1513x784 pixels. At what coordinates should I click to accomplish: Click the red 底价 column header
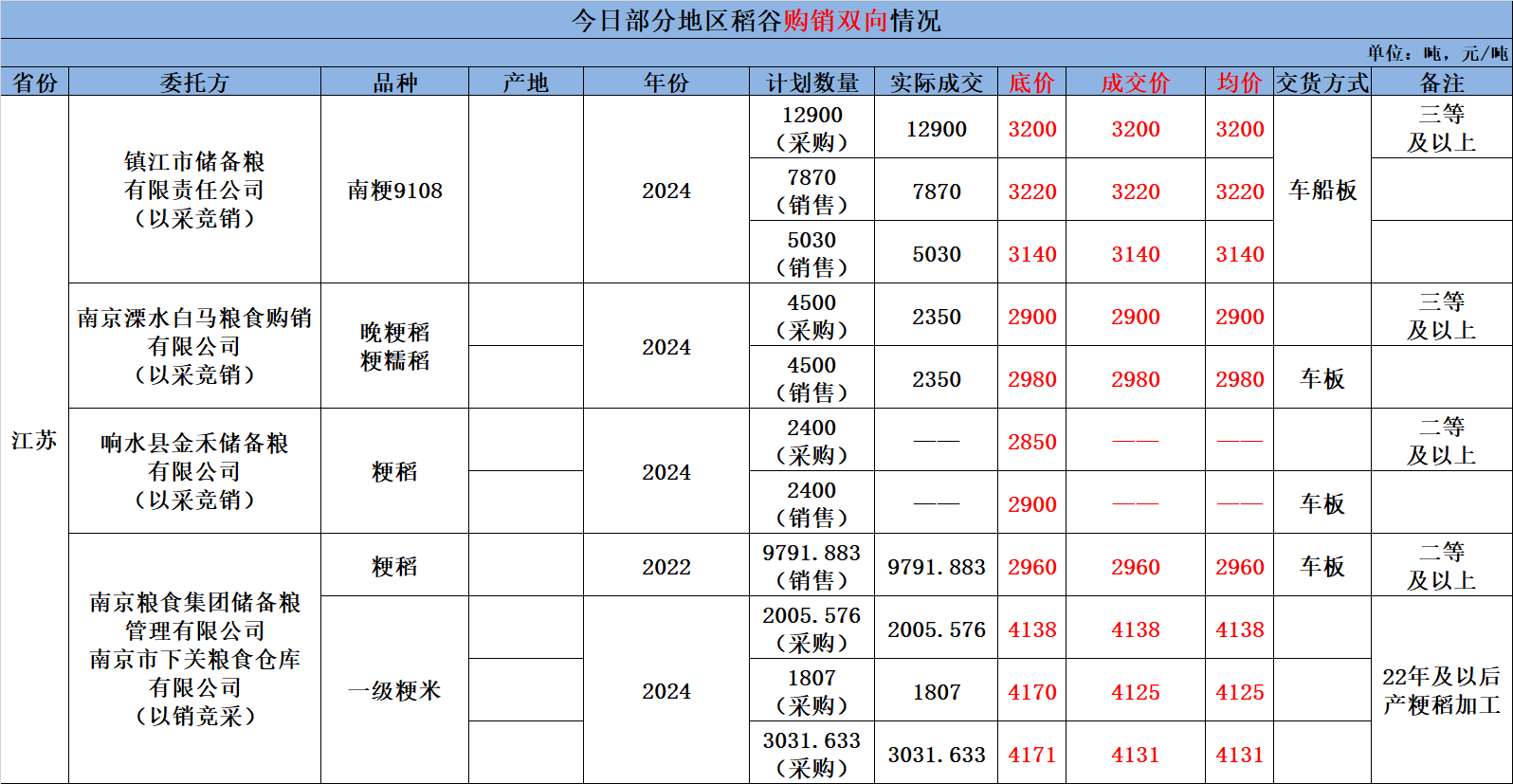click(x=1031, y=82)
